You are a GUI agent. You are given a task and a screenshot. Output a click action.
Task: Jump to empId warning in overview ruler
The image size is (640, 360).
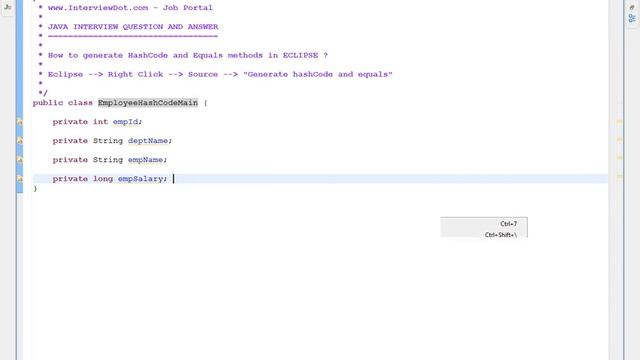pos(619,121)
